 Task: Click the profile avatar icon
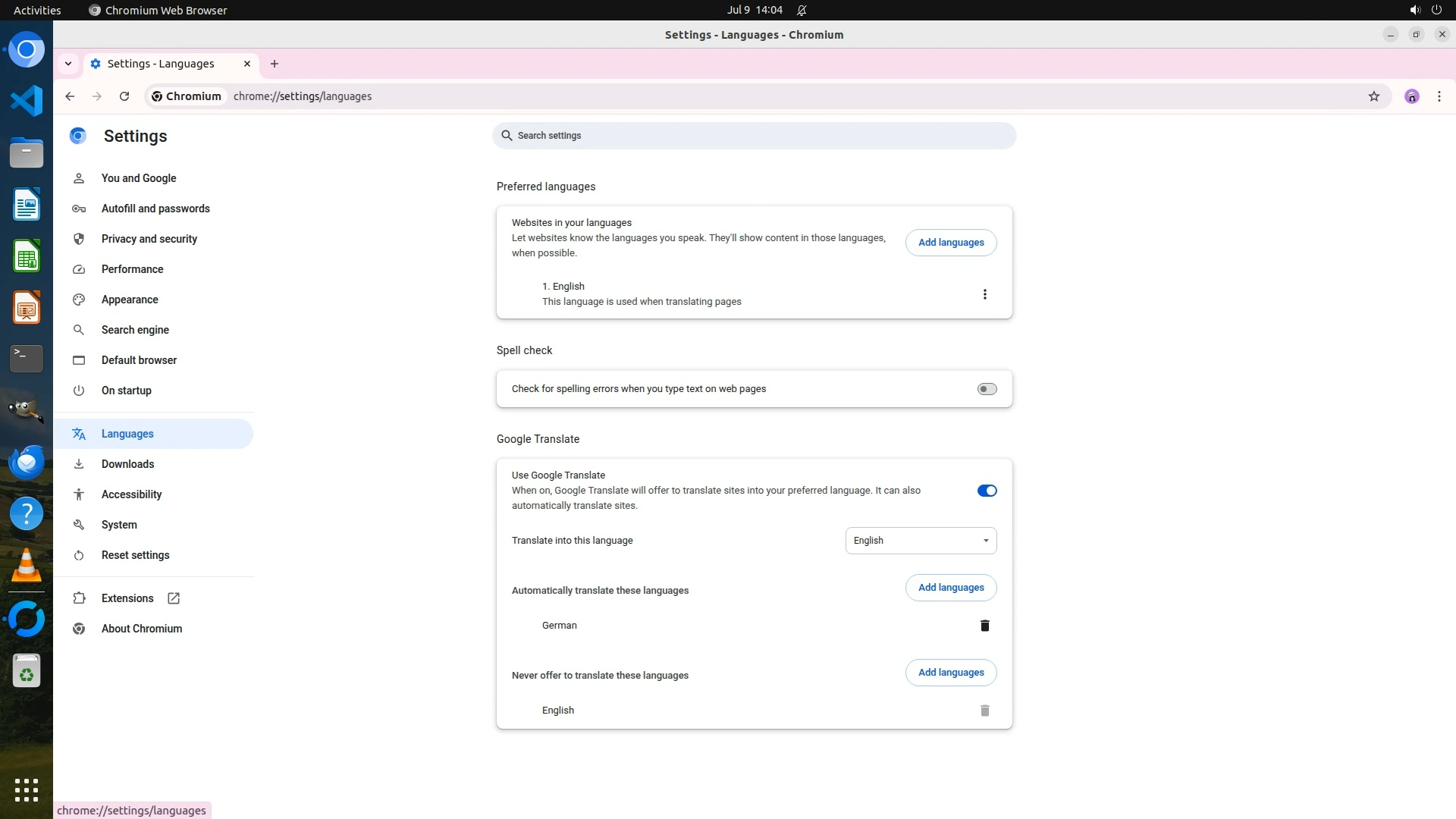(x=1411, y=96)
